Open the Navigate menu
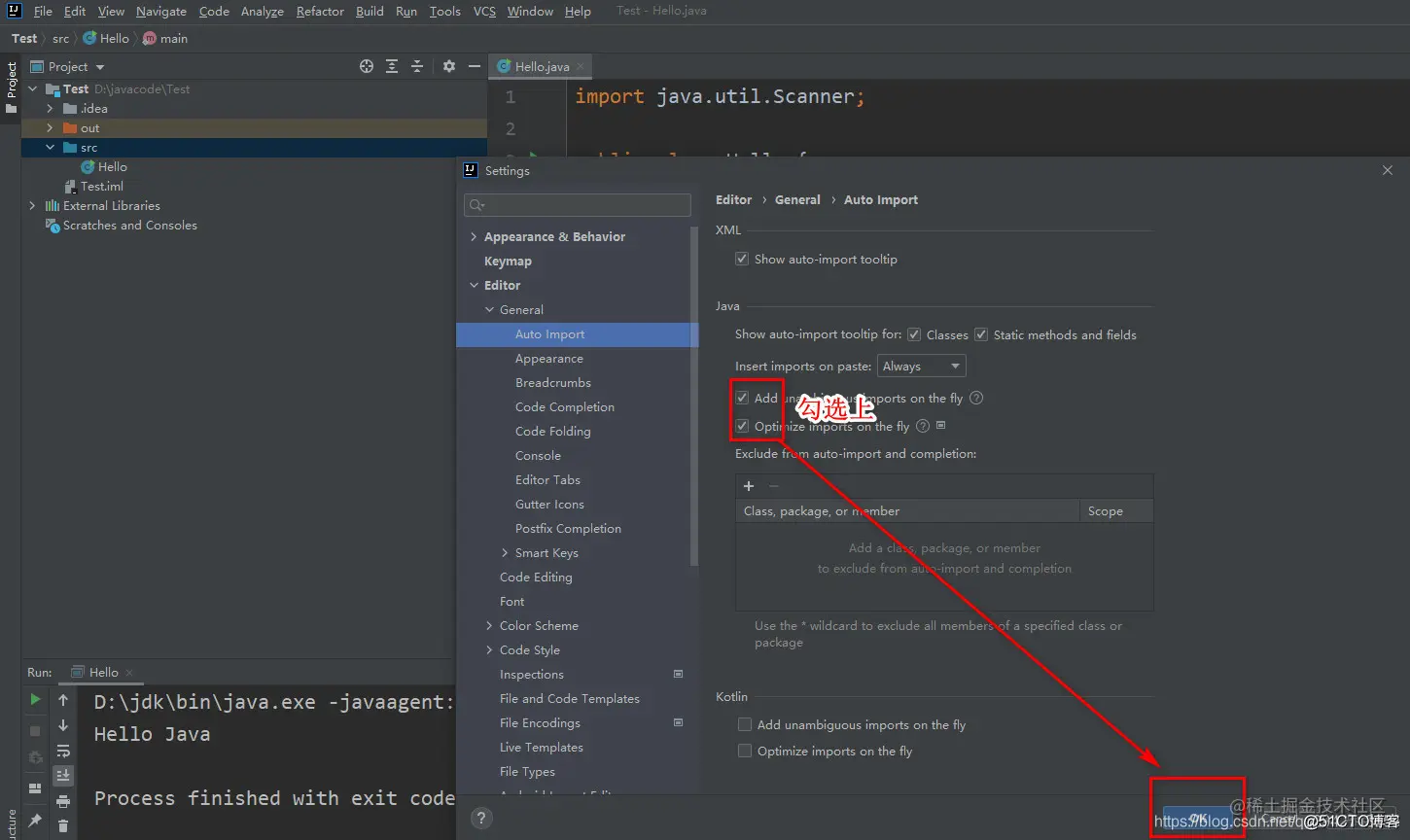This screenshot has width=1410, height=840. coord(161,11)
